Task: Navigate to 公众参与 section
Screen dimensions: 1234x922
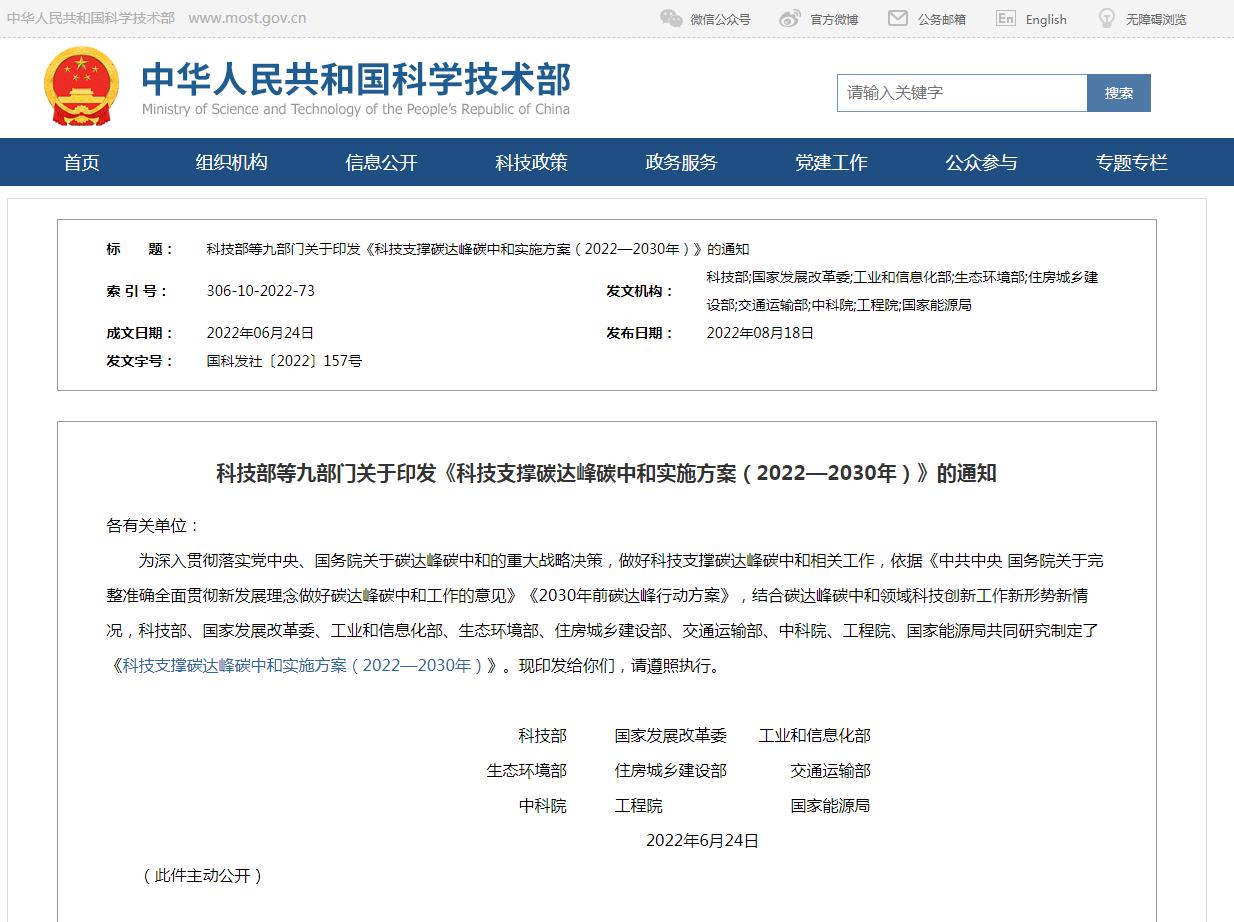Action: click(x=981, y=162)
